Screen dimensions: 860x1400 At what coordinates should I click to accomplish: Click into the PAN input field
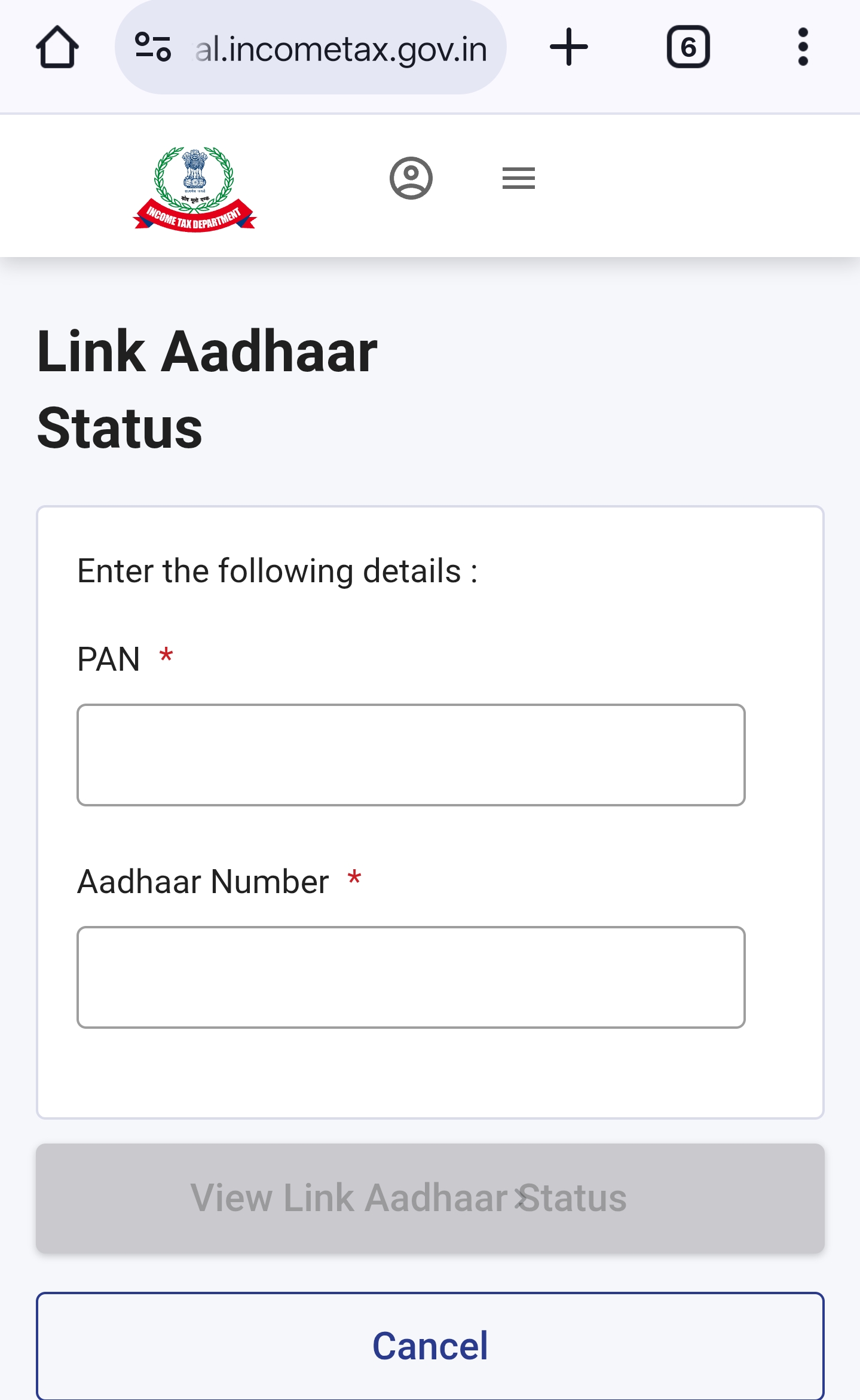click(411, 754)
